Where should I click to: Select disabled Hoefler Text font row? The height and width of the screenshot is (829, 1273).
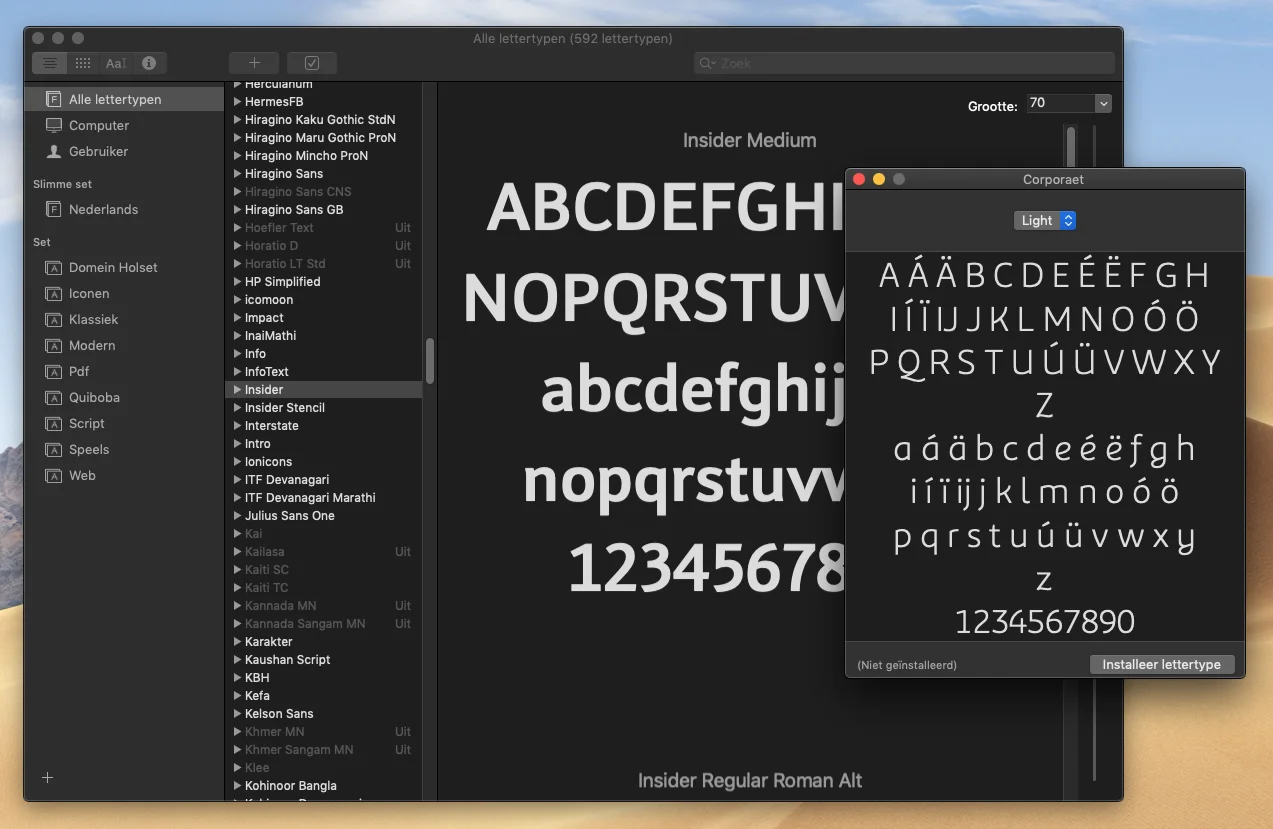(323, 228)
